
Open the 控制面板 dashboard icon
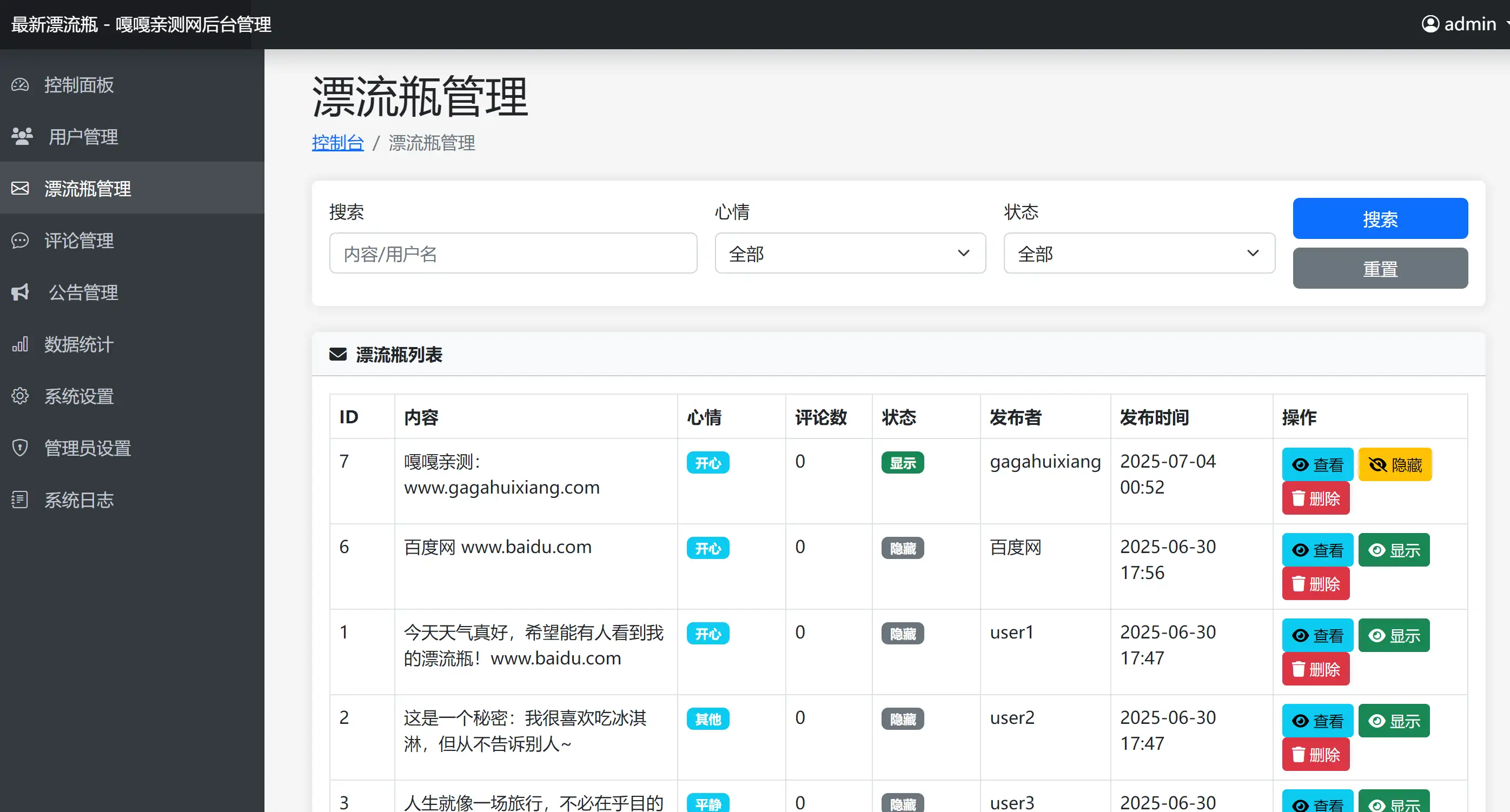pyautogui.click(x=20, y=85)
